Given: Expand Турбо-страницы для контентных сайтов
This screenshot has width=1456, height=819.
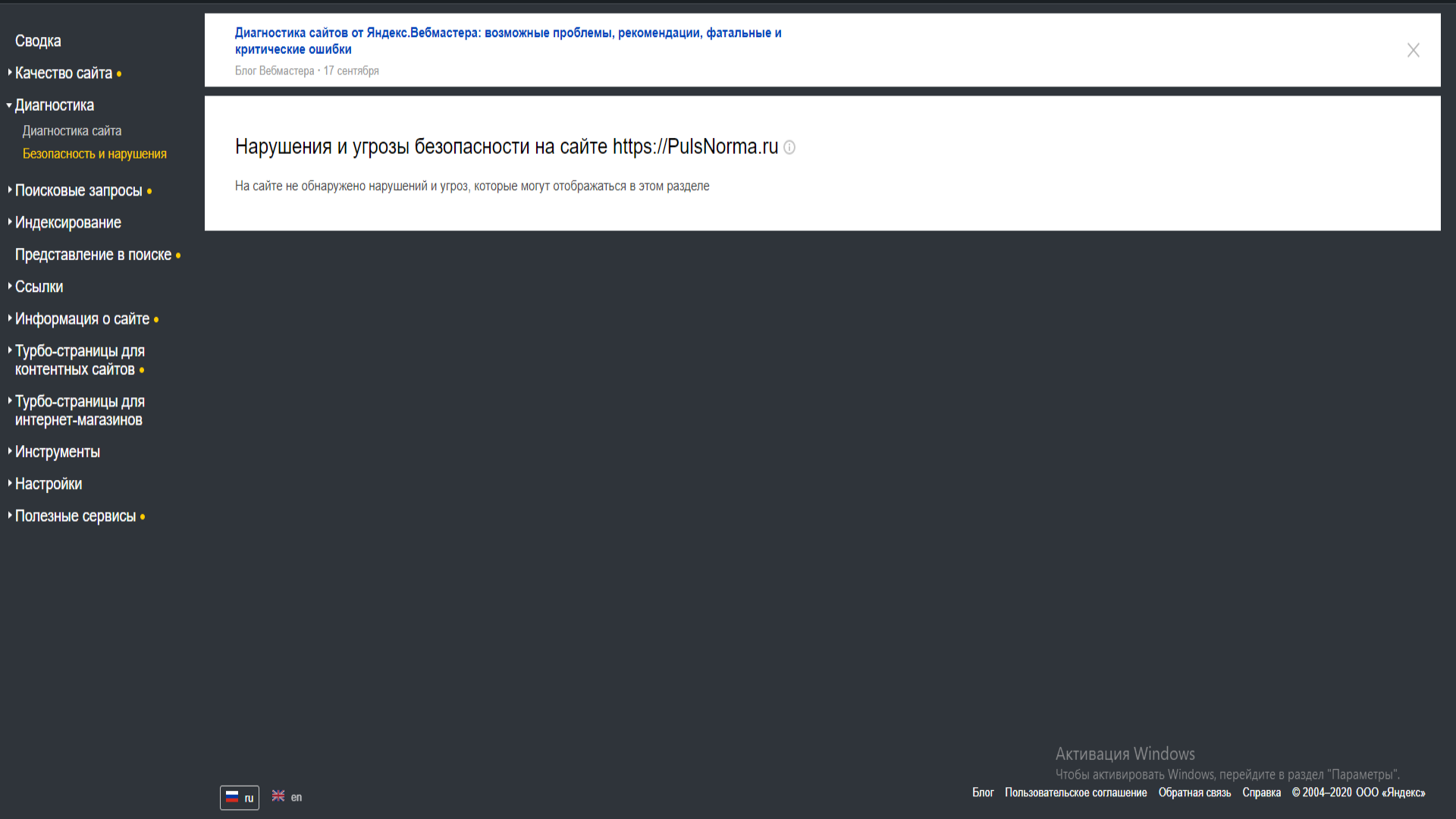Looking at the screenshot, I should pyautogui.click(x=80, y=360).
